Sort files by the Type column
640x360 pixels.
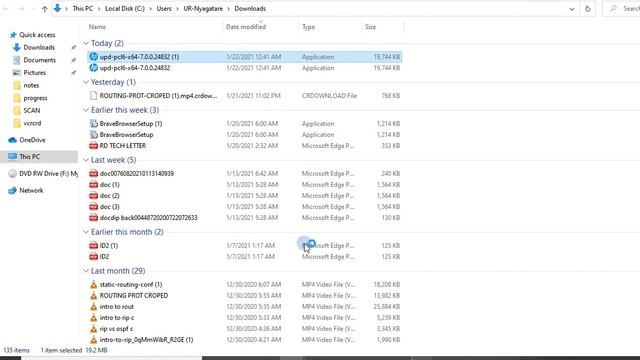[x=309, y=27]
